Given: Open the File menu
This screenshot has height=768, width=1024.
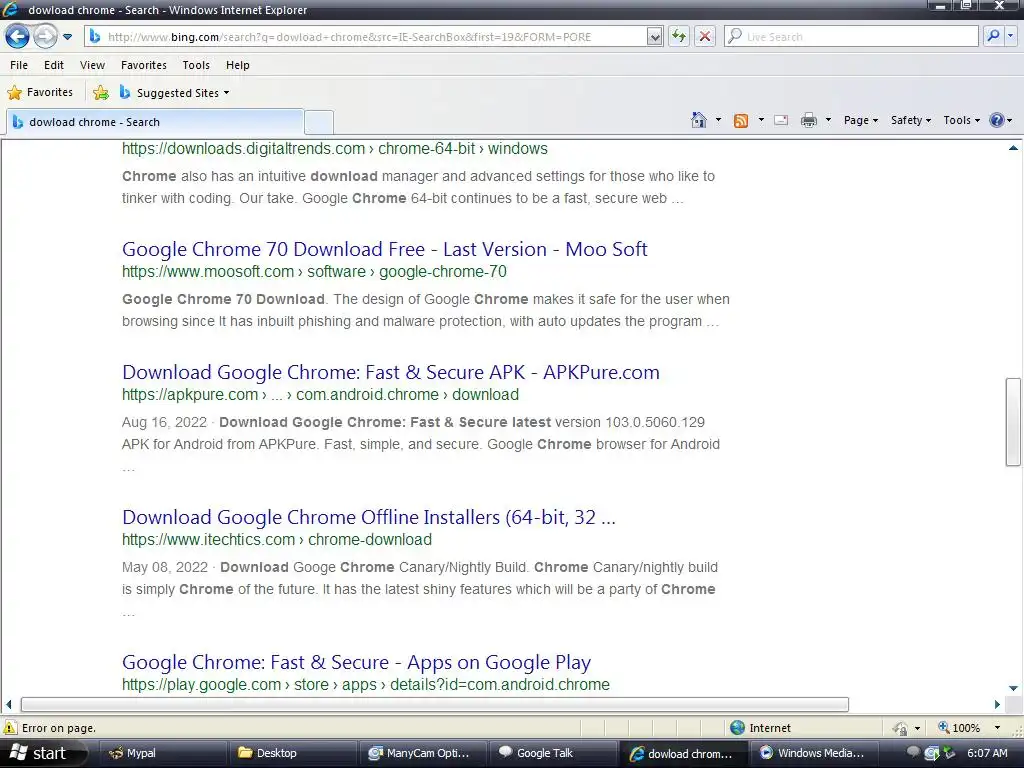Looking at the screenshot, I should (19, 65).
